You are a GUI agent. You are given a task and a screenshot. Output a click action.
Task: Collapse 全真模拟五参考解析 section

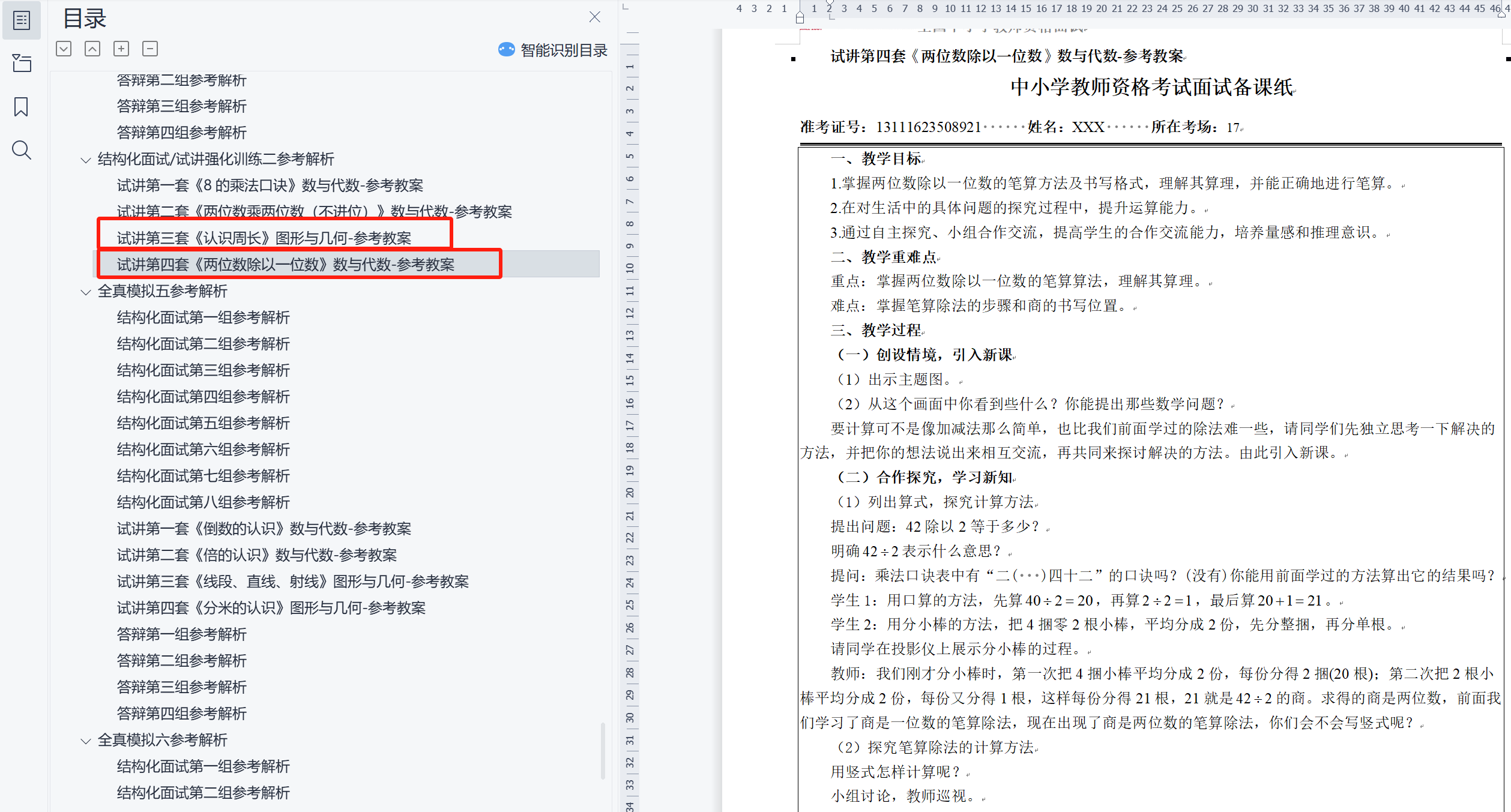click(x=86, y=292)
